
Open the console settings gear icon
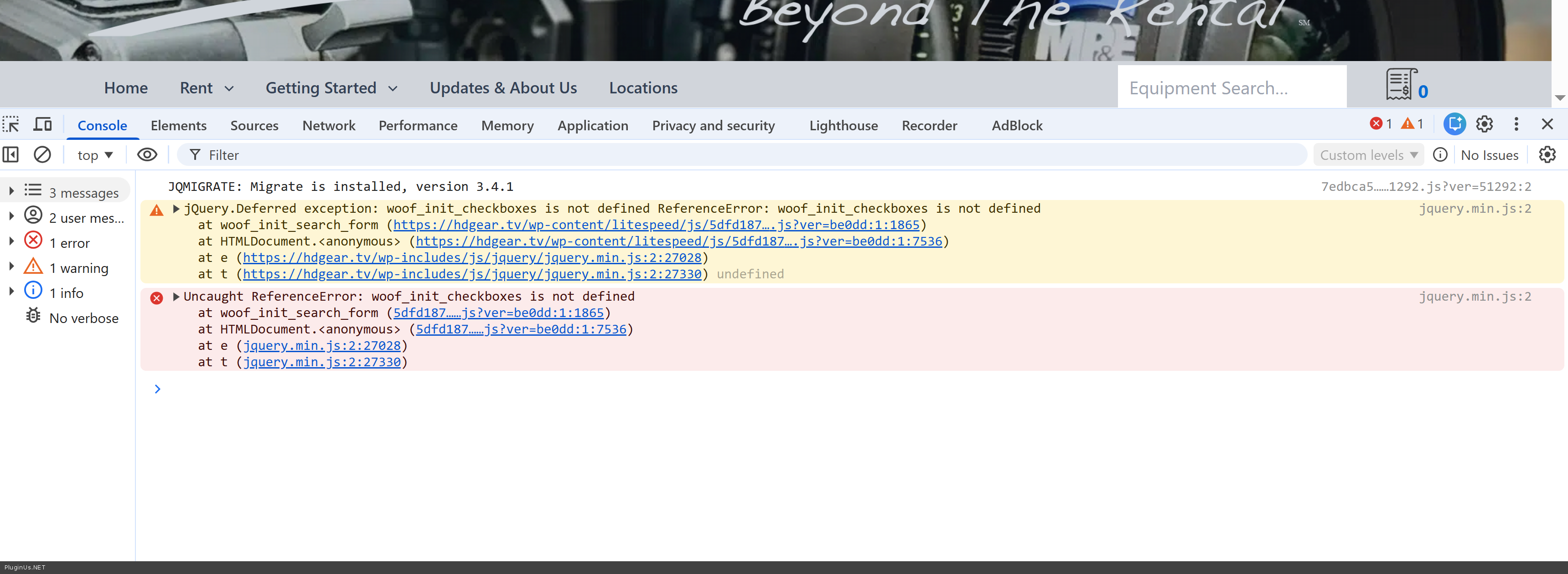[x=1547, y=155]
